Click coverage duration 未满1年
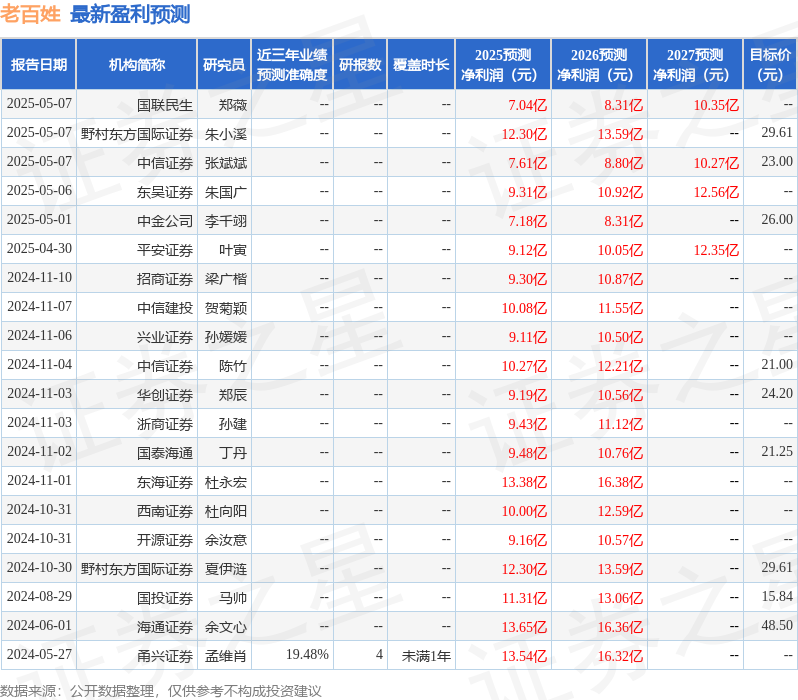The image size is (798, 700). [x=426, y=657]
